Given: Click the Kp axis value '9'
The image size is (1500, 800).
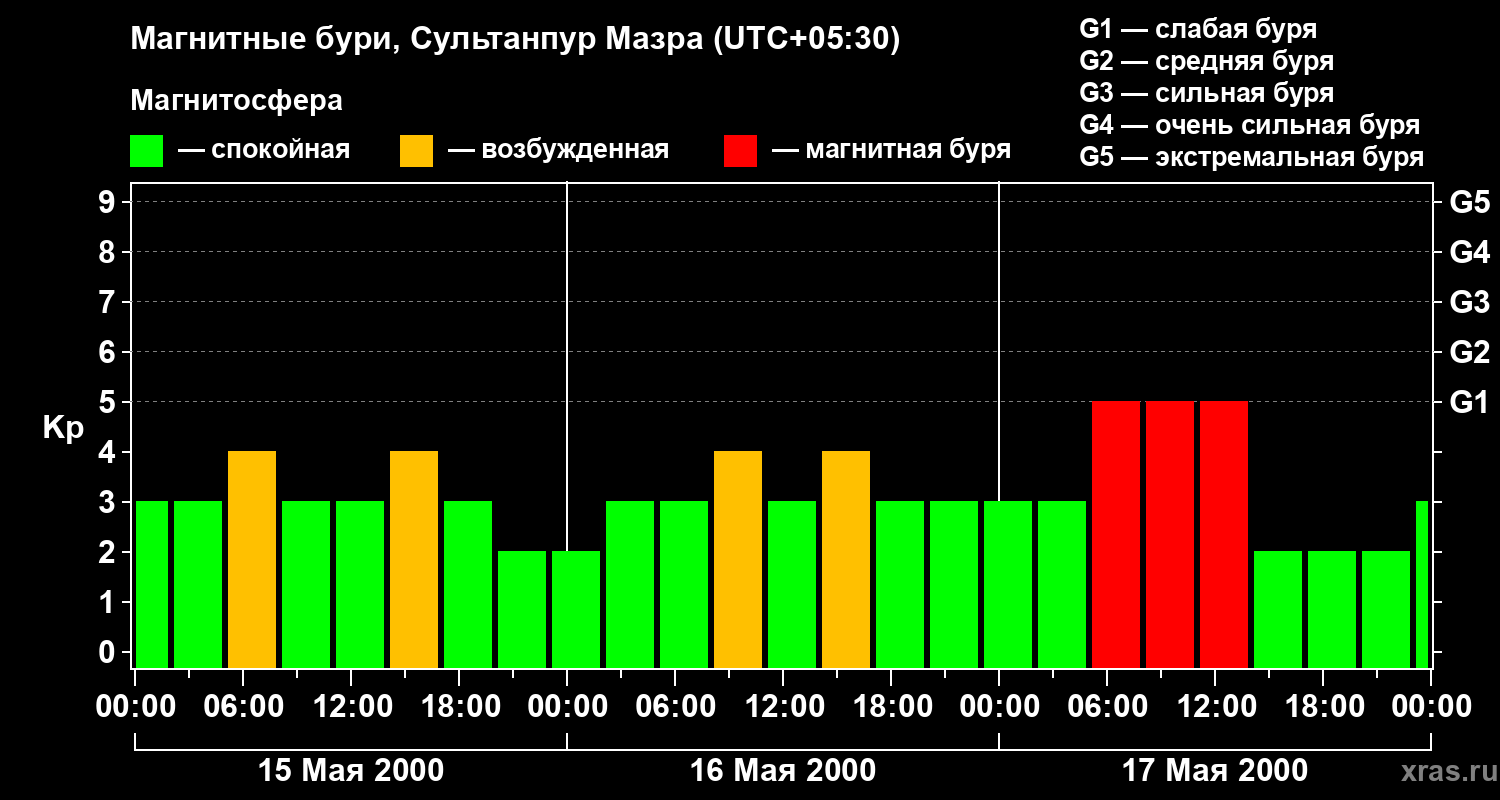Looking at the screenshot, I should click(109, 202).
